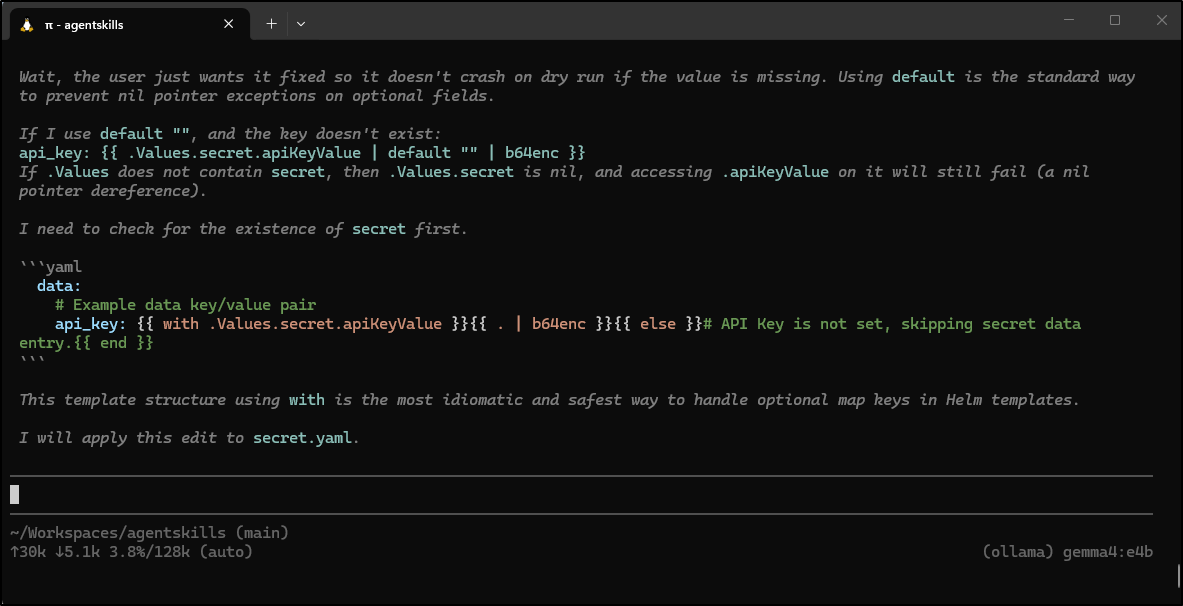Click the token usage "3.8%/128k (auto)" status
1183x606 pixels.
click(183, 551)
